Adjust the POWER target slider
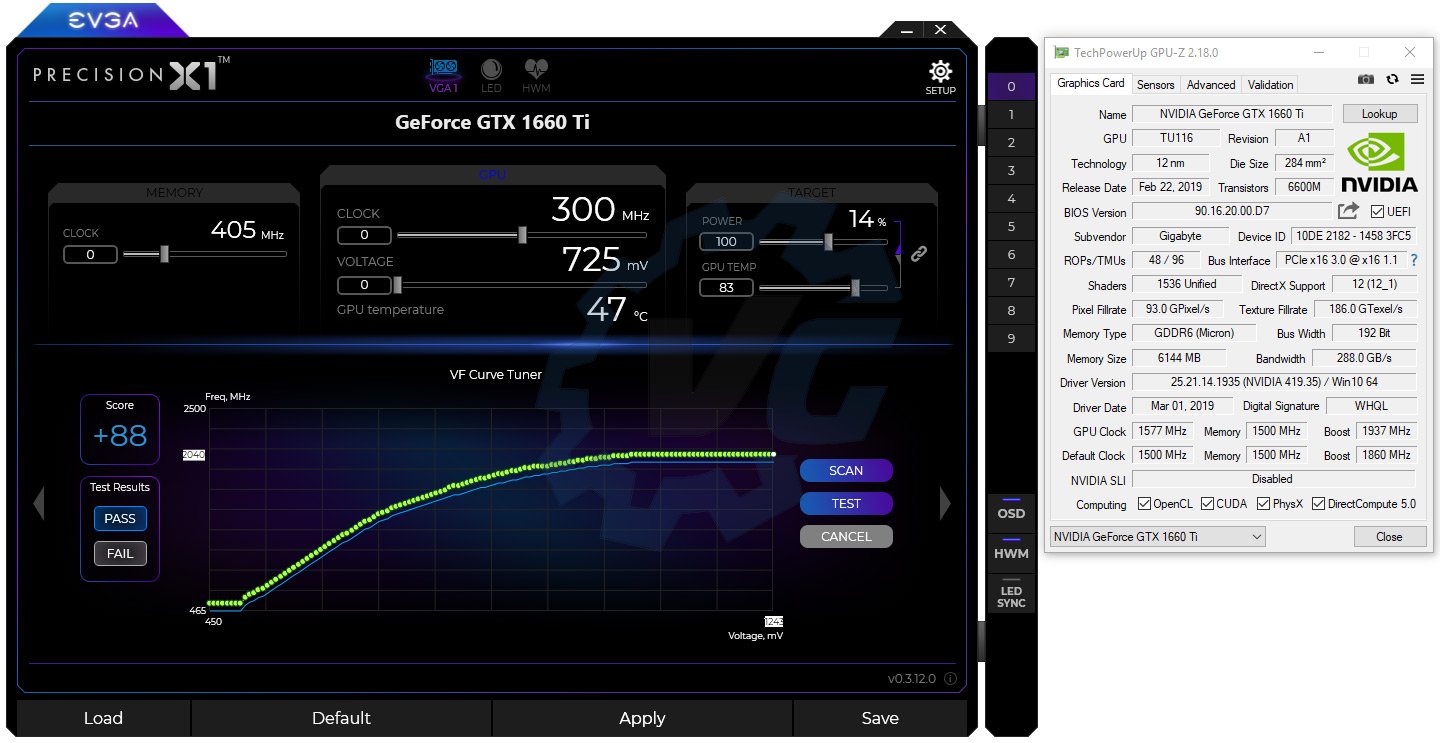The image size is (1440, 743). [x=828, y=241]
